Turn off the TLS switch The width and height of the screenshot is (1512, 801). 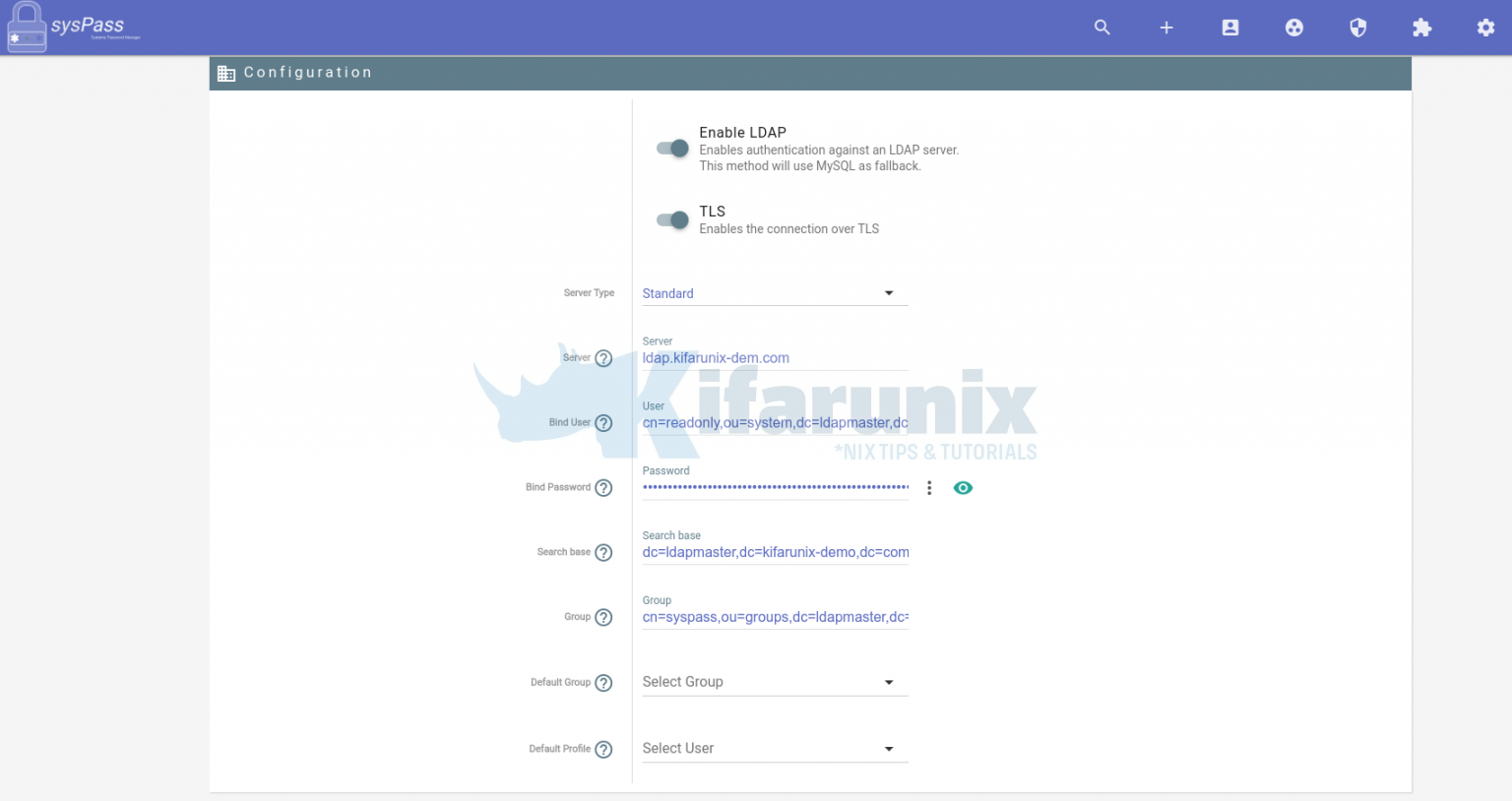coord(672,219)
